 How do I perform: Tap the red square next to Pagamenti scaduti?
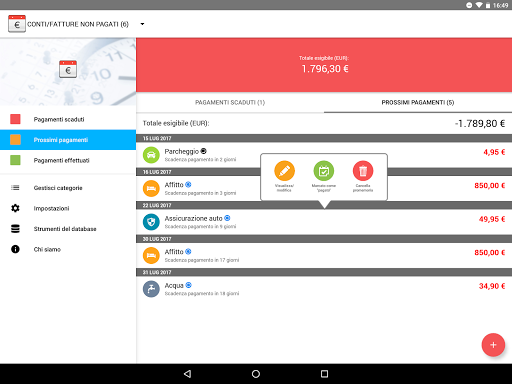click(x=15, y=119)
